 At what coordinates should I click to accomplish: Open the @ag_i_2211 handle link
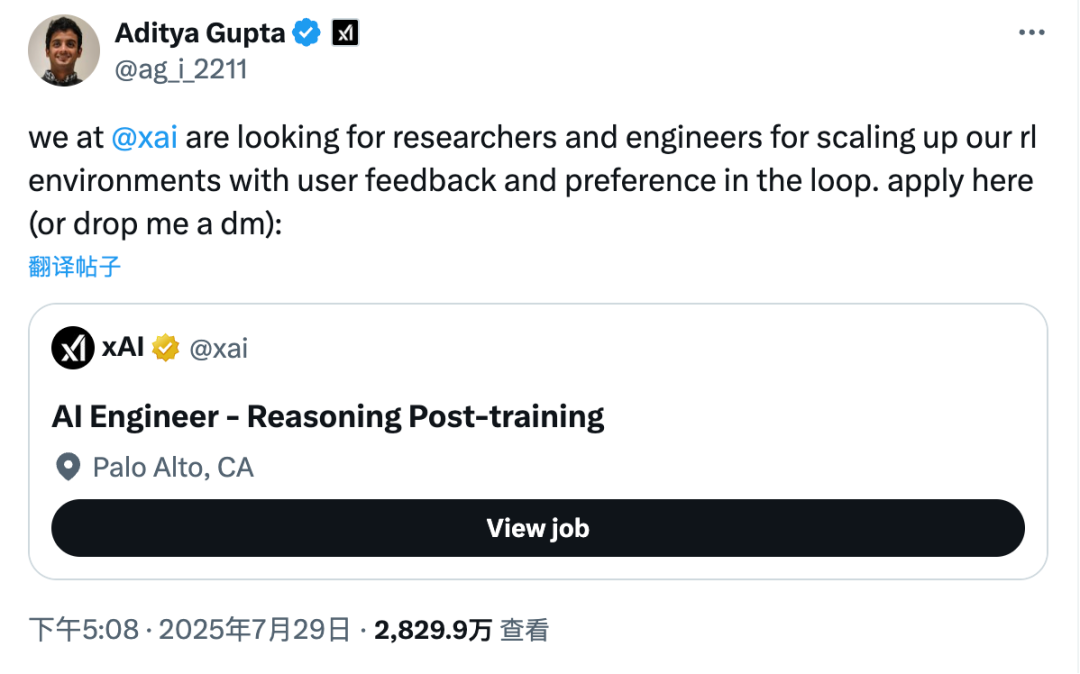tap(180, 69)
